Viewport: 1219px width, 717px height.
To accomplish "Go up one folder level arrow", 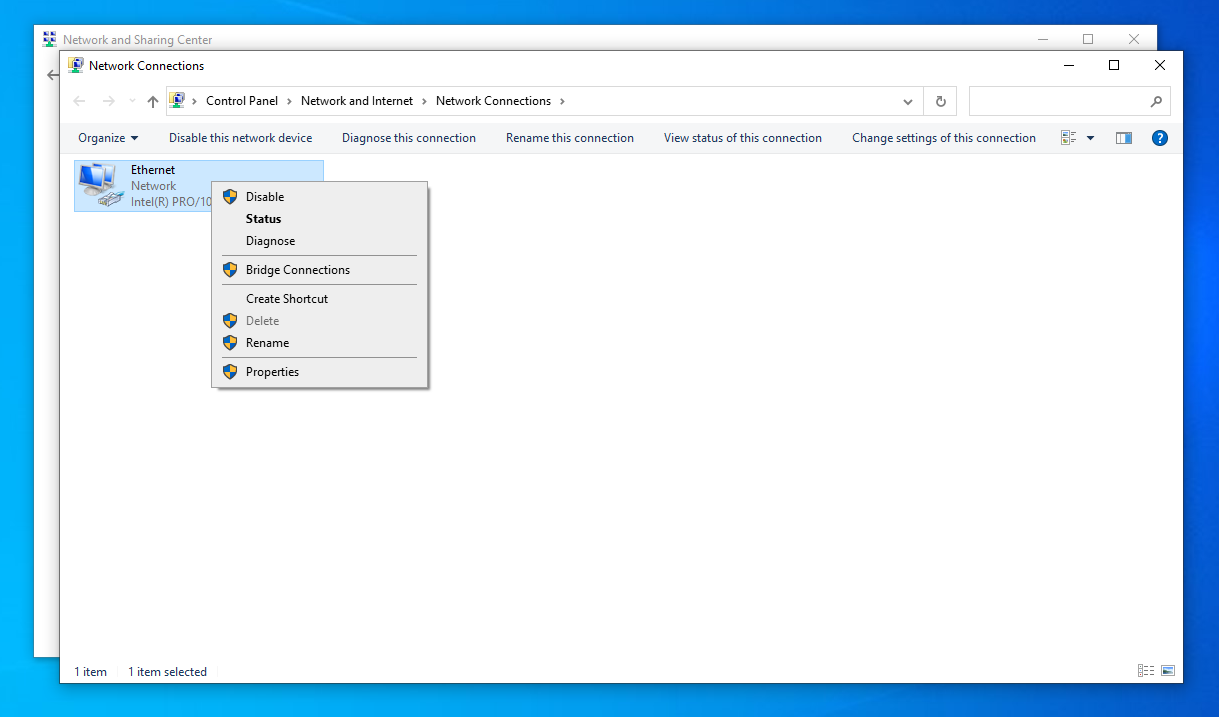I will 153,101.
